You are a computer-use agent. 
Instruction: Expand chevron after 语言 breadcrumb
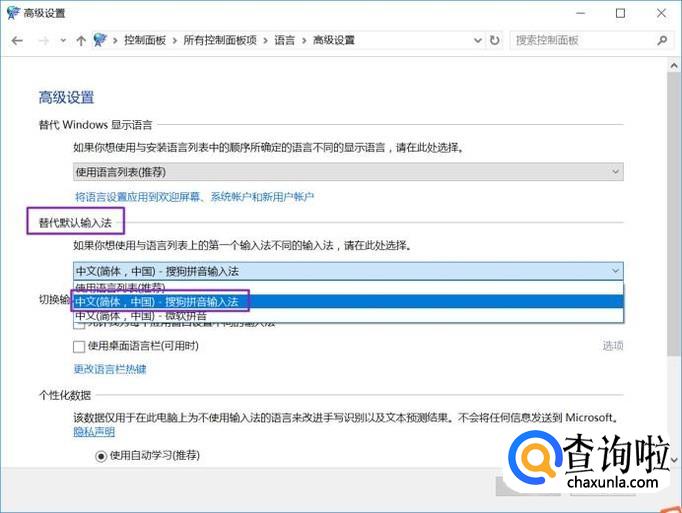[304, 41]
